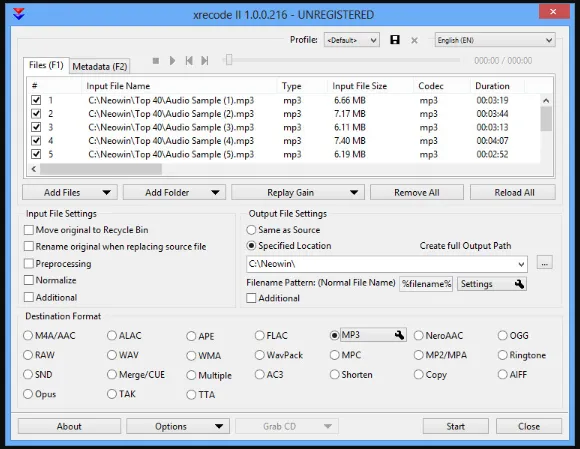Click the save profile floppy disk icon
Image resolution: width=580 pixels, height=449 pixels.
click(395, 40)
